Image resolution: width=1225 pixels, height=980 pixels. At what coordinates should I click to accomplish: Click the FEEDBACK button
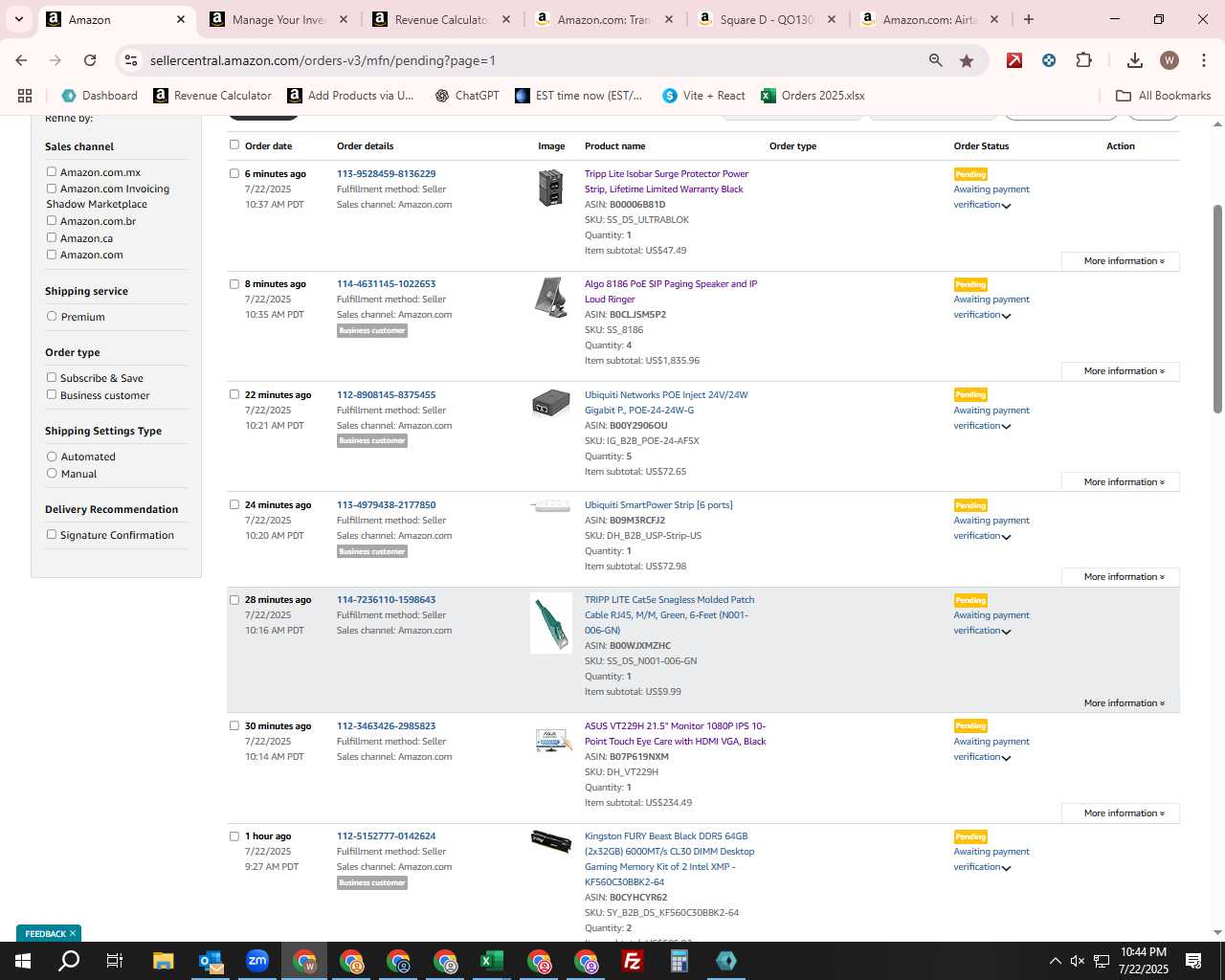49,934
